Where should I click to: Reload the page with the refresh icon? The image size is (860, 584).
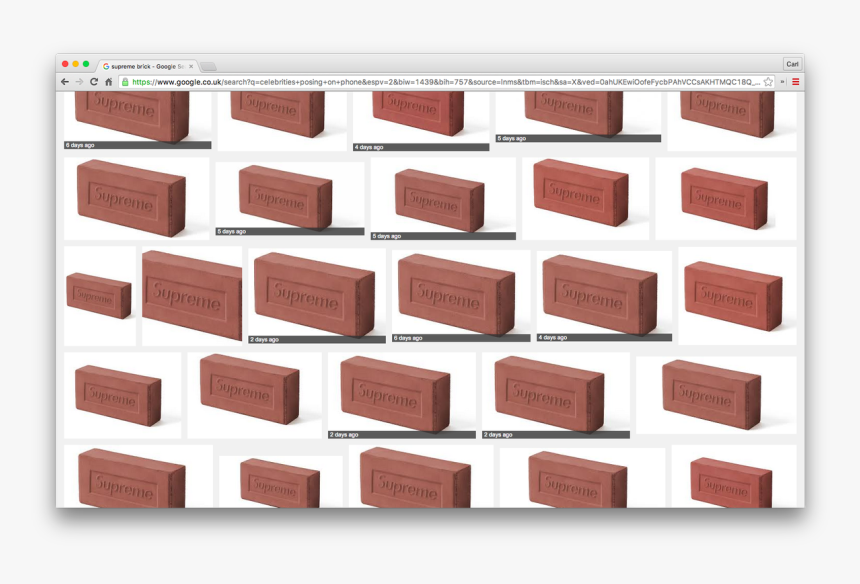[x=94, y=82]
